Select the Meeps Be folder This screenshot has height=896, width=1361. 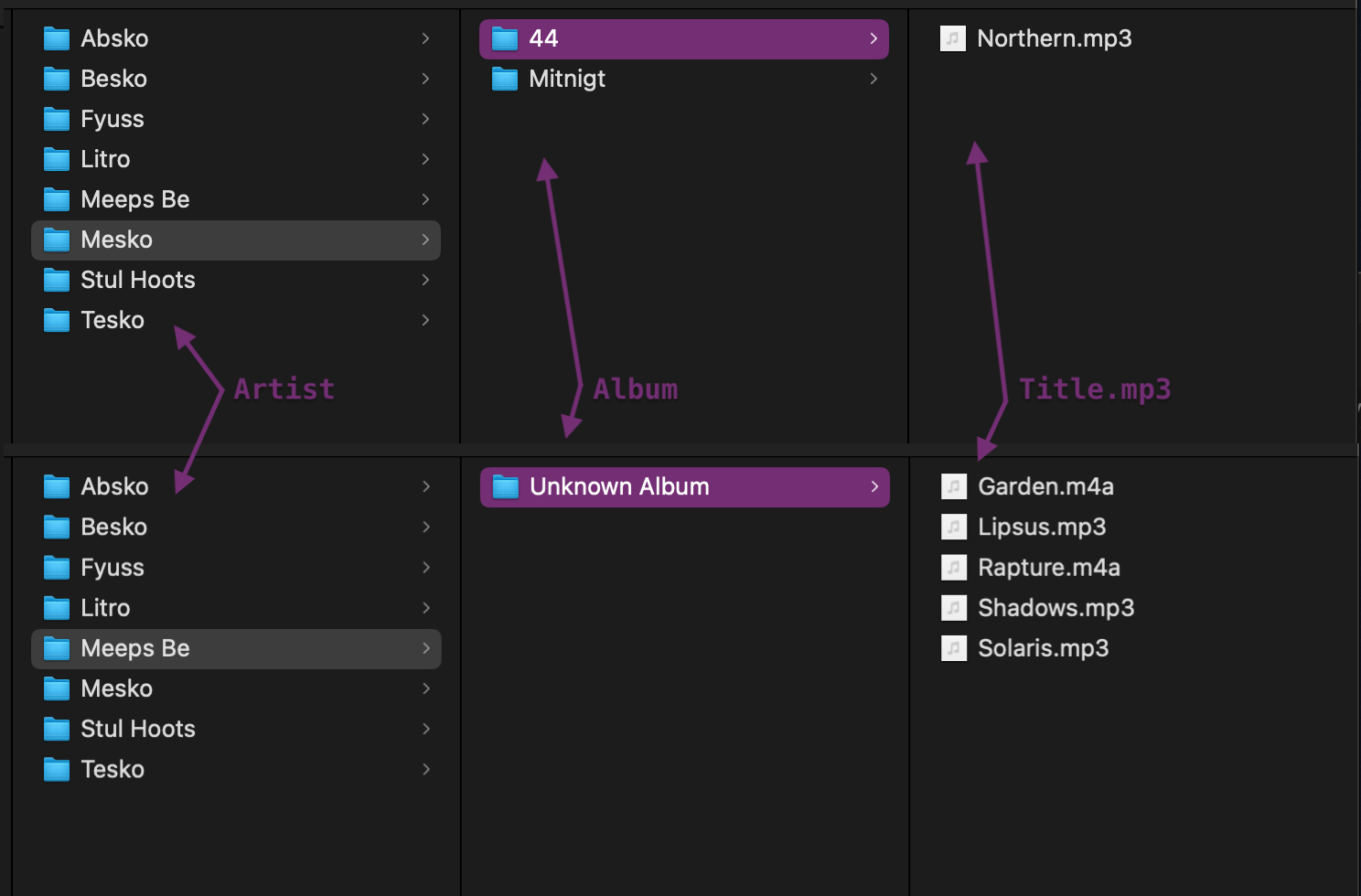[x=134, y=648]
